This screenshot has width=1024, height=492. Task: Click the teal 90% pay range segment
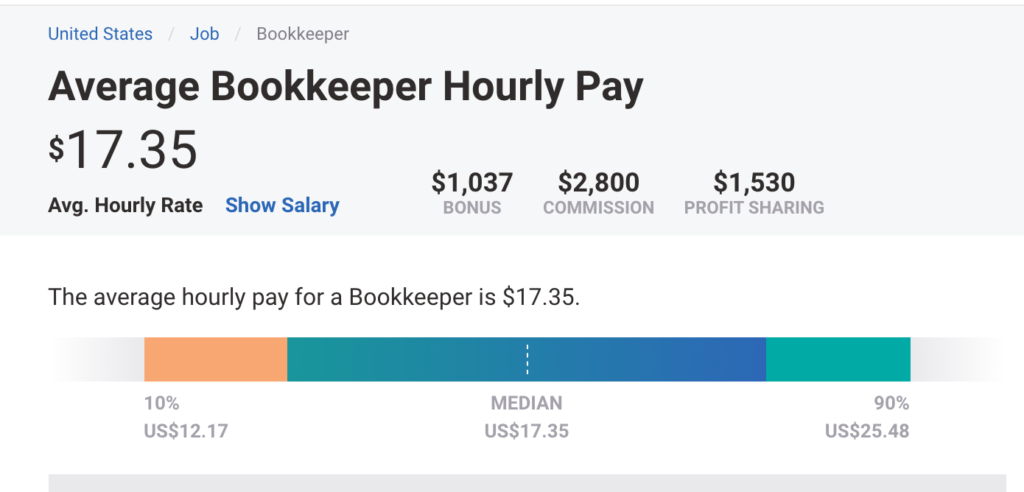pyautogui.click(x=838, y=360)
